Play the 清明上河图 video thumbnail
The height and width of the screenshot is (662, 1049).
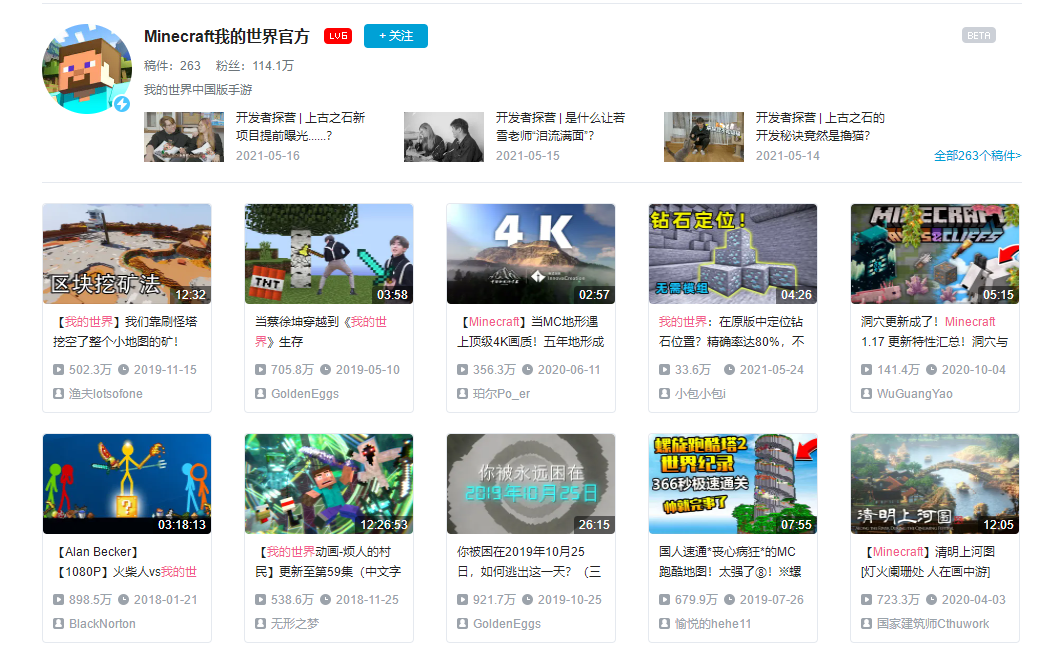(935, 484)
